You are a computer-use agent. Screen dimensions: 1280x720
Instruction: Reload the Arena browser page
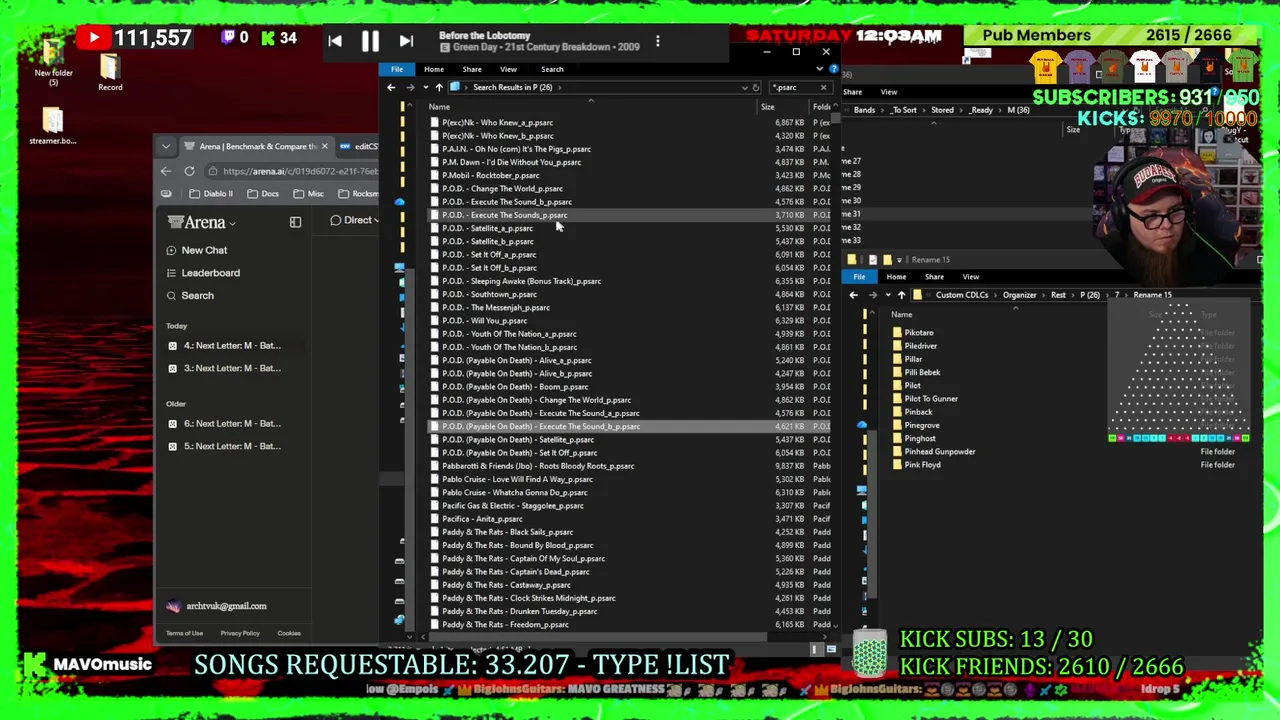pyautogui.click(x=189, y=171)
